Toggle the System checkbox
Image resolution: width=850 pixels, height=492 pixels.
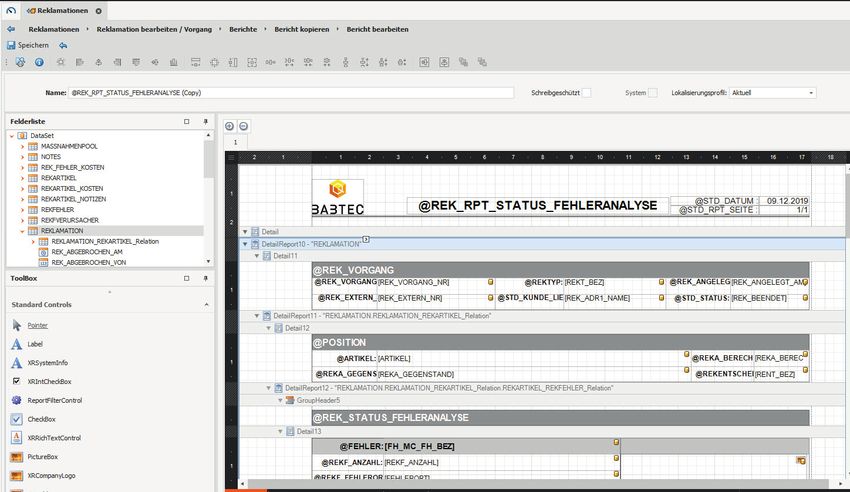click(653, 93)
